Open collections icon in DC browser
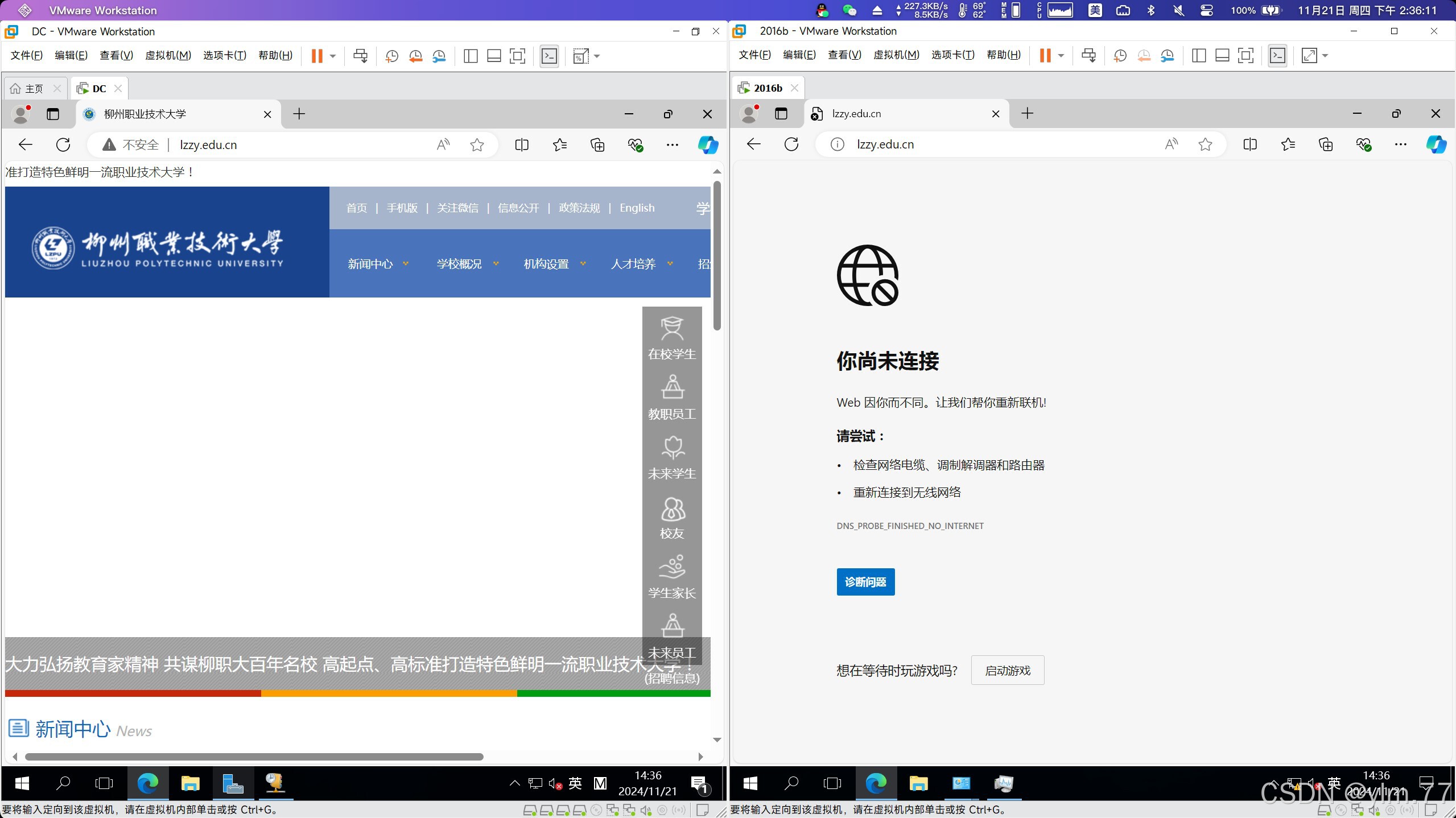Screen dimensions: 1456x818 point(597,145)
